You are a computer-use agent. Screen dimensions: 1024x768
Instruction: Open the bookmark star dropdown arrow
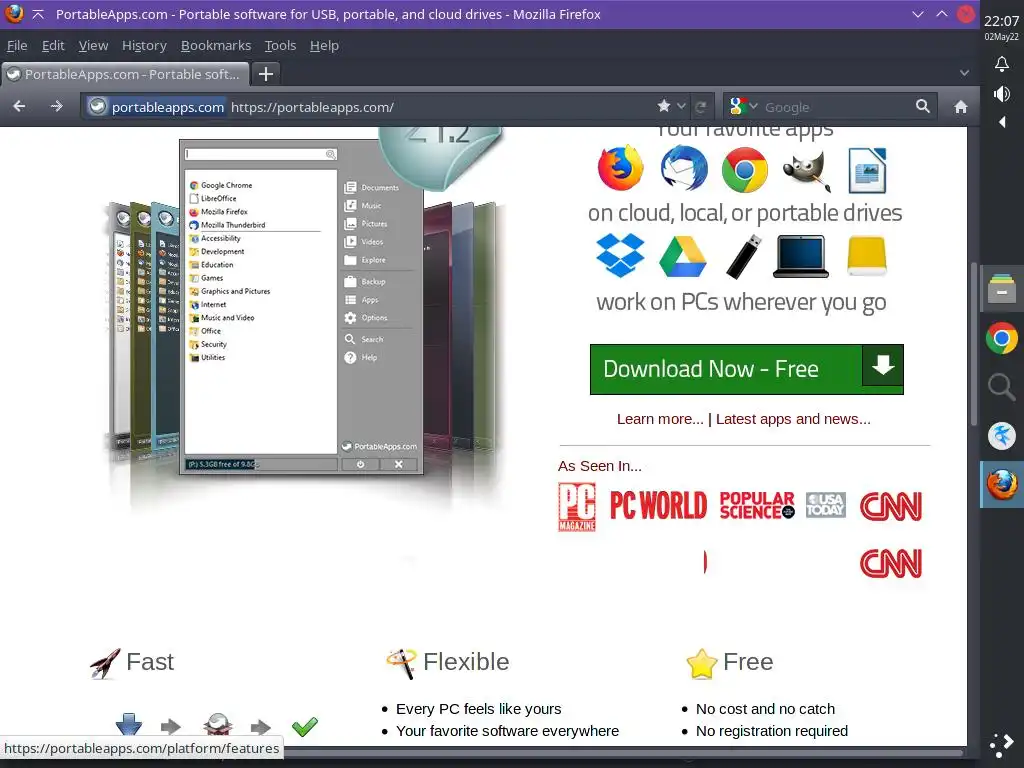[681, 106]
